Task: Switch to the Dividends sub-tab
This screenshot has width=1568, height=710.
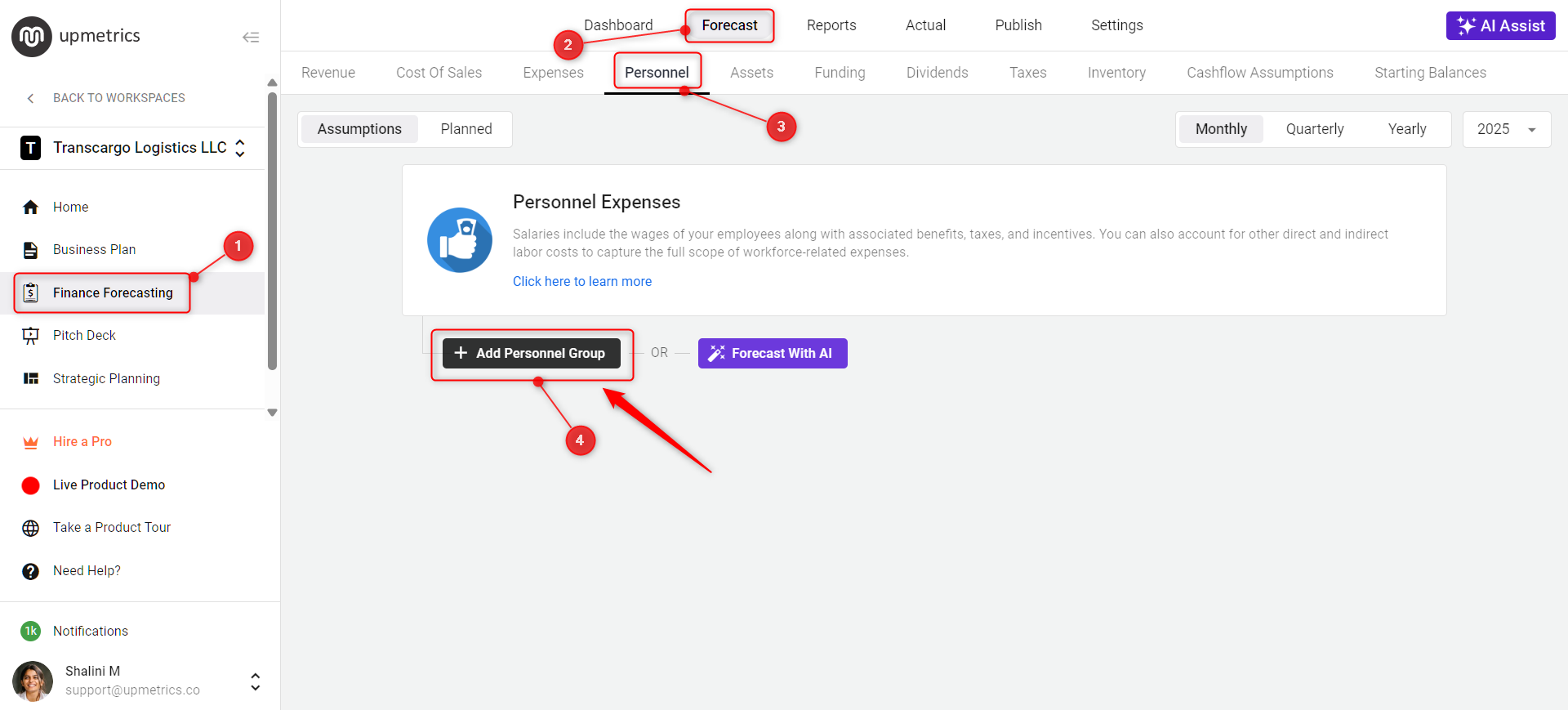Action: coord(937,73)
